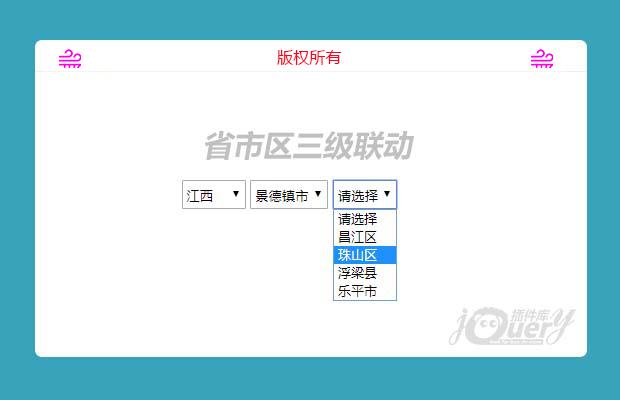The height and width of the screenshot is (400, 620).
Task: Choose the highlighted 珠山区 option
Action: pyautogui.click(x=365, y=255)
